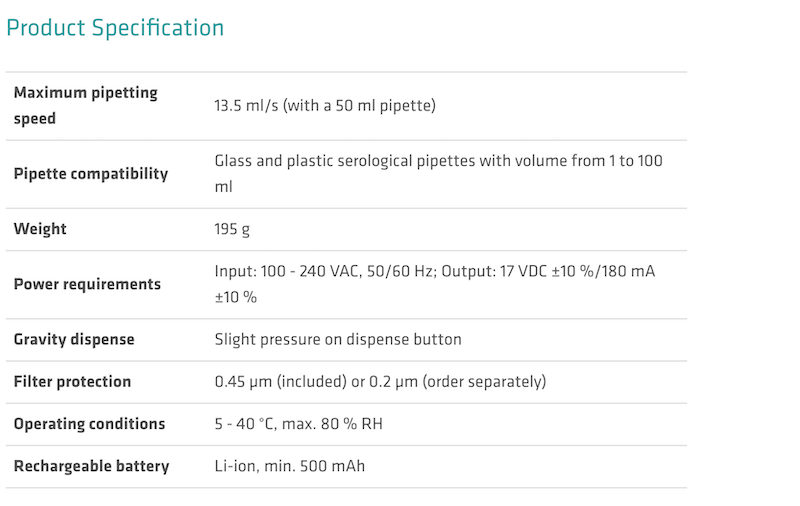This screenshot has height=506, width=800.
Task: Select the Filter protection label
Action: pos(72,381)
